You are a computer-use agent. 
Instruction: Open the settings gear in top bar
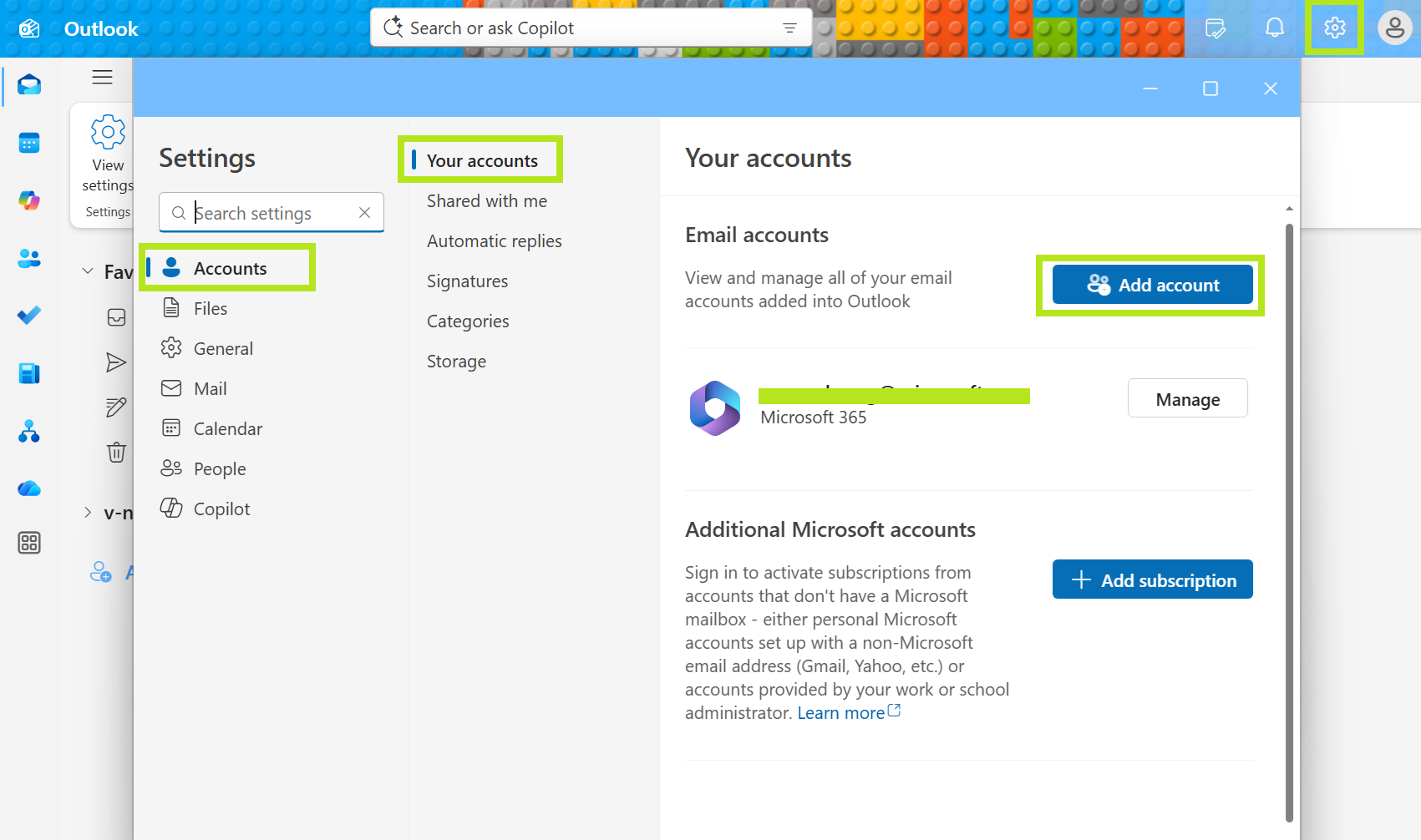(x=1335, y=28)
